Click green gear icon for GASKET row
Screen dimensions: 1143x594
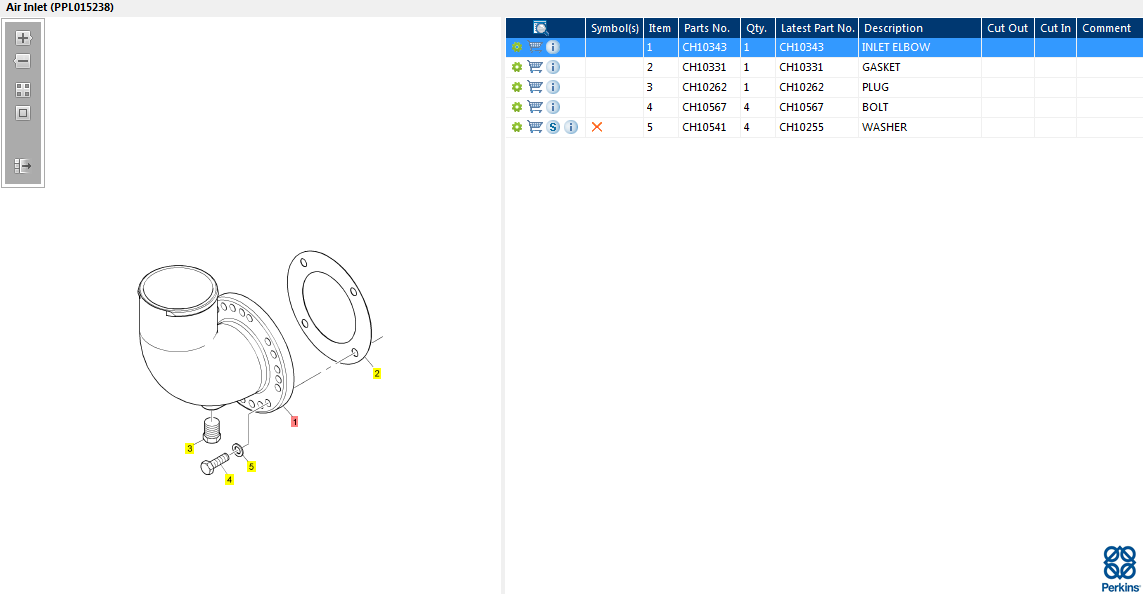[x=517, y=67]
